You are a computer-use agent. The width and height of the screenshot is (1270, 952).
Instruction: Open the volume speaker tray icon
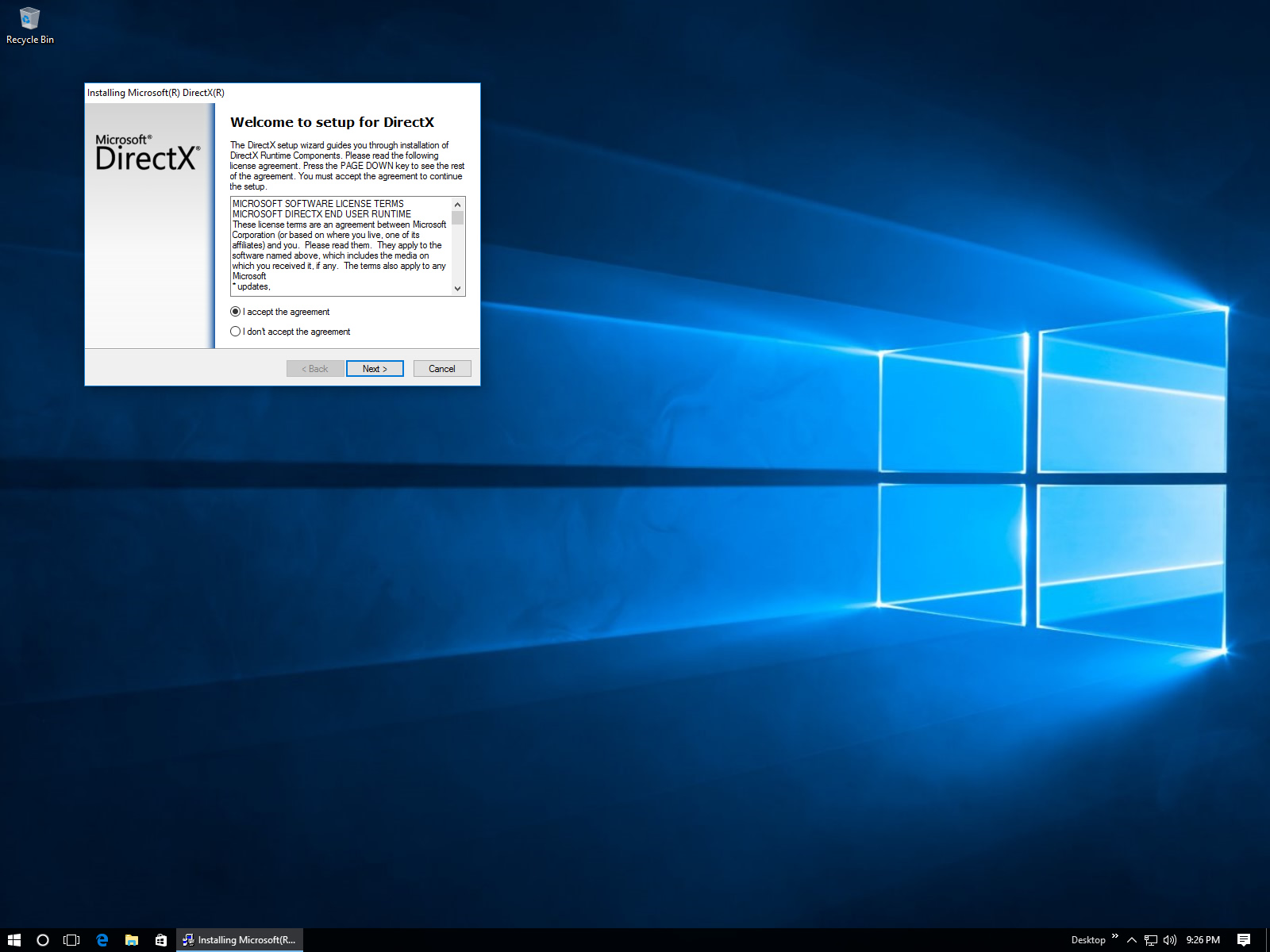tap(1170, 940)
